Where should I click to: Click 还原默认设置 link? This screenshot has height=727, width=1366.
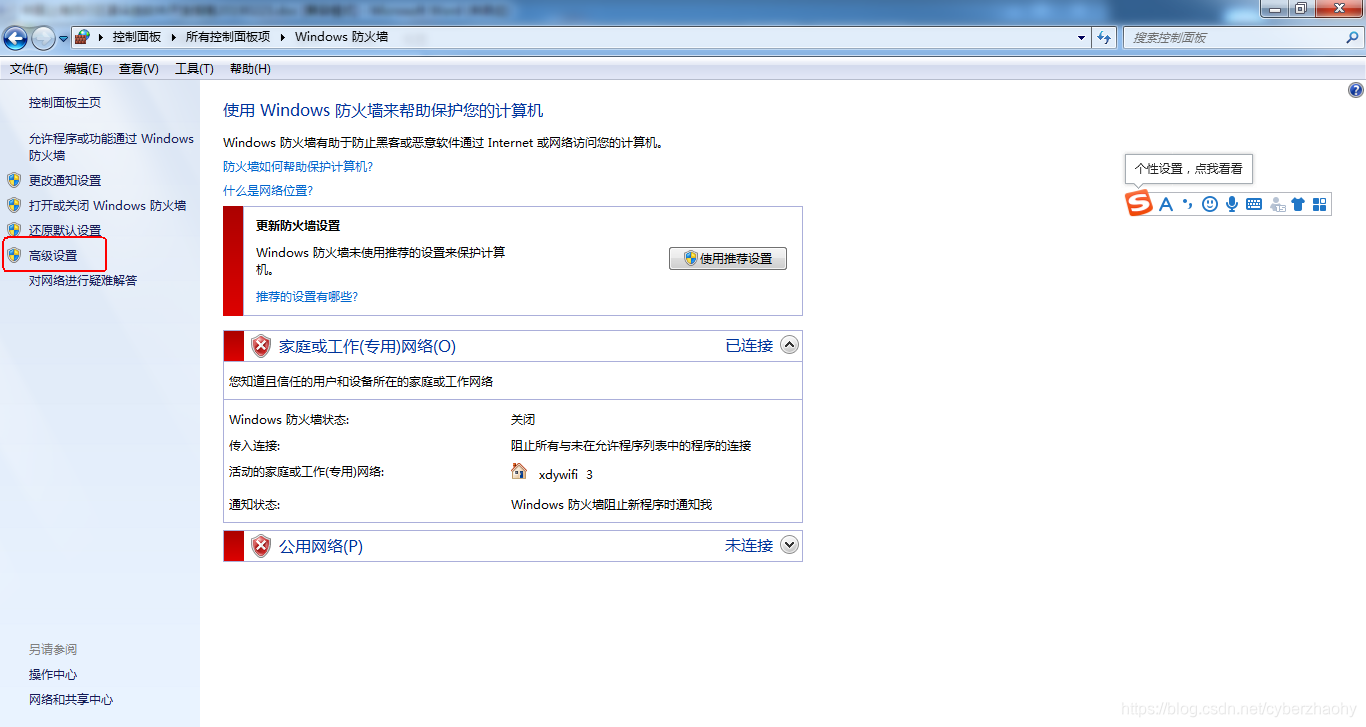(x=65, y=231)
